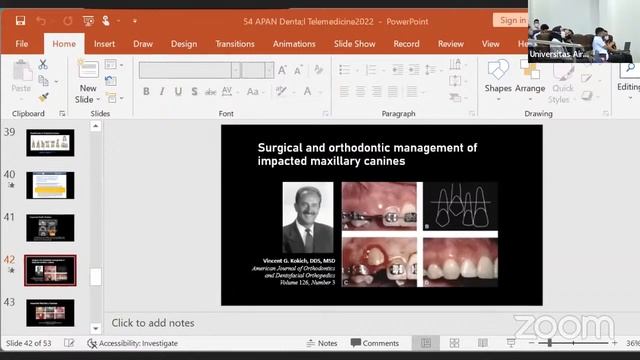Viewport: 640px width, 360px height.
Task: Click the Redo/Repeat icon
Action: pos(67,20)
